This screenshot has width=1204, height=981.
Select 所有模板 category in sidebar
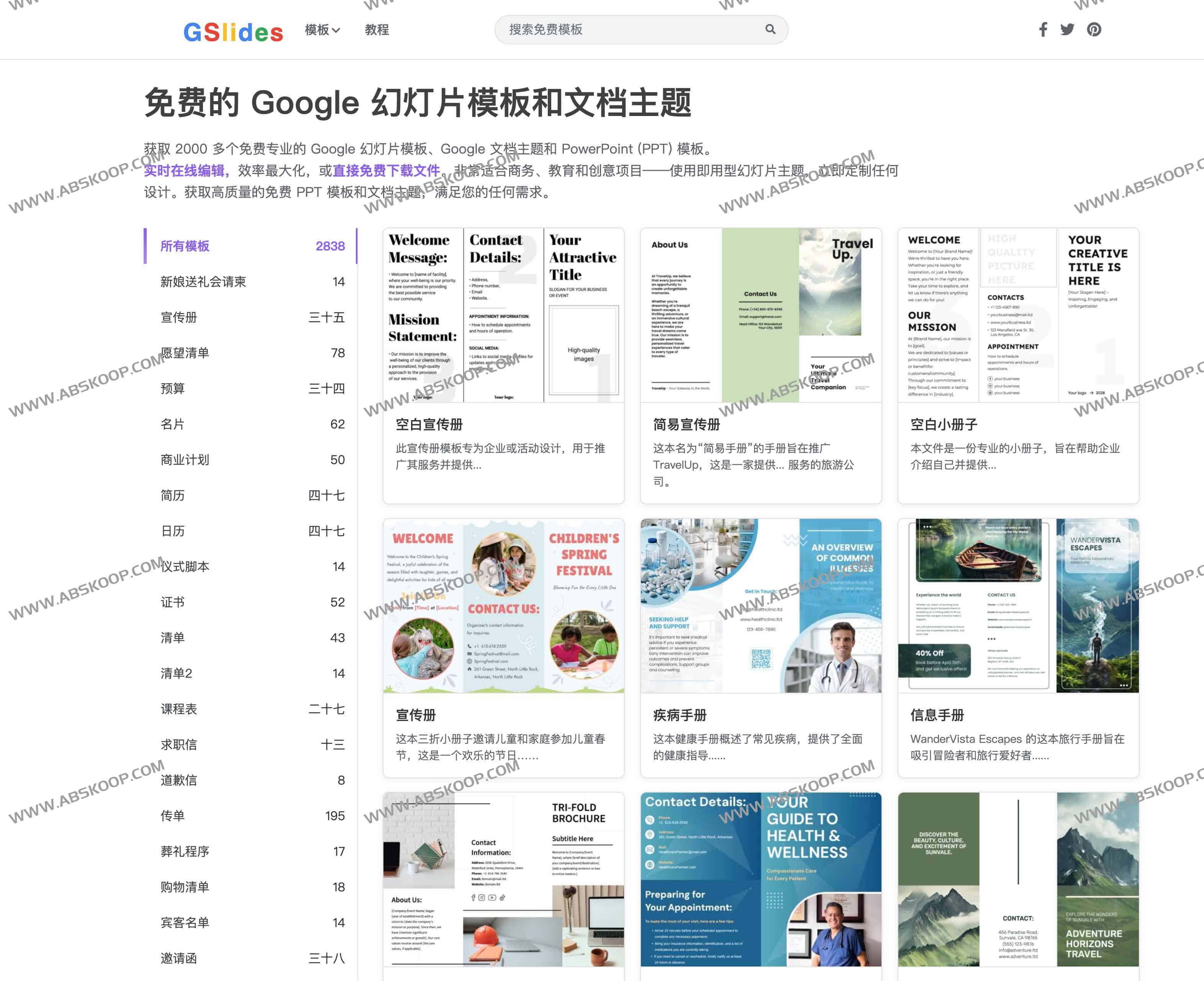coord(185,246)
